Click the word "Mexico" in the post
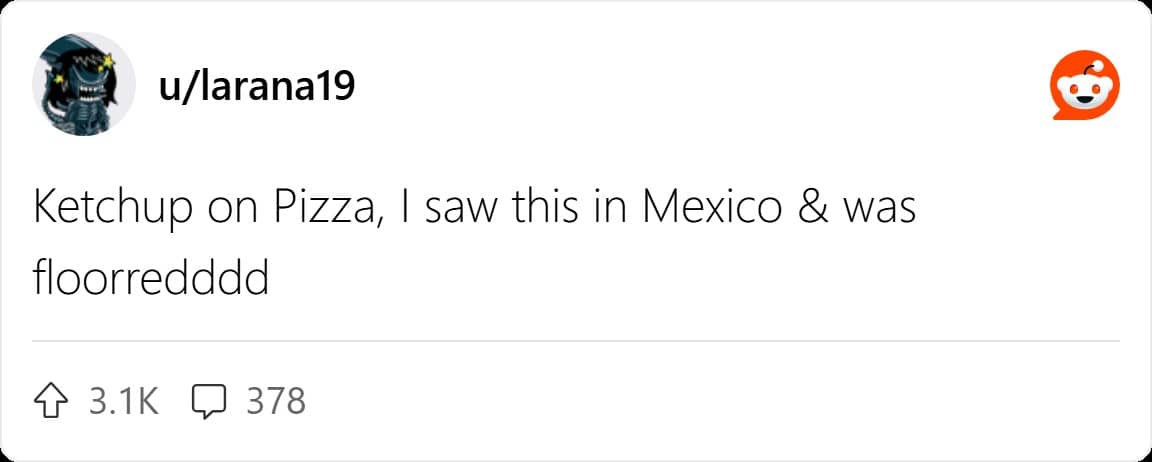The width and height of the screenshot is (1152, 462). tap(711, 208)
